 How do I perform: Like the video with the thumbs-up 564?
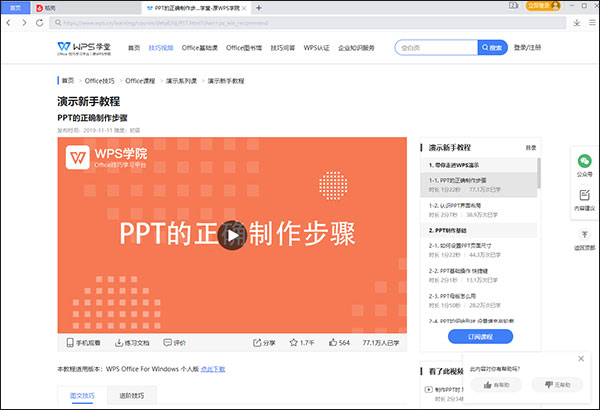[x=339, y=343]
